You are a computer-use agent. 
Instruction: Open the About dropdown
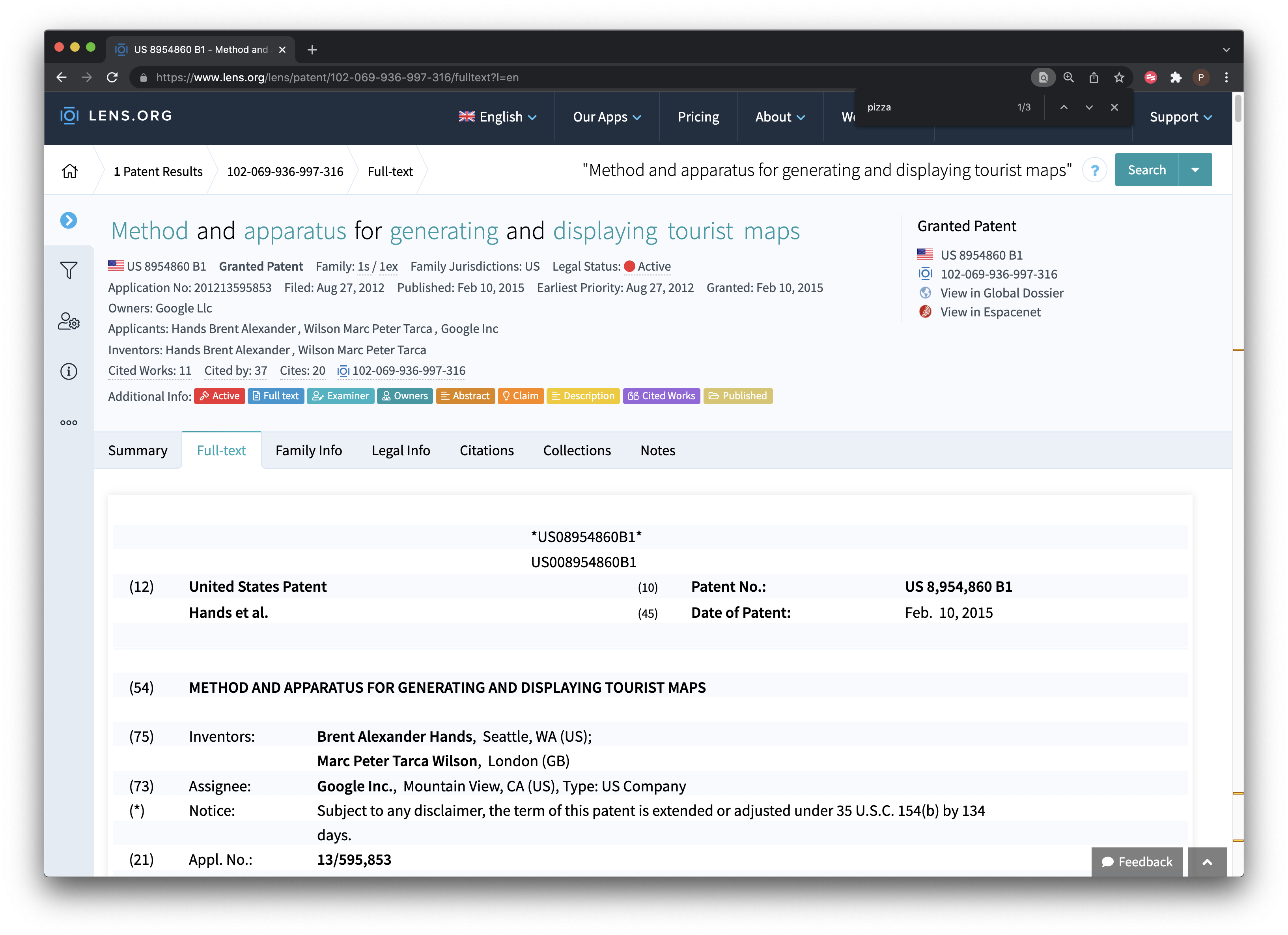(x=780, y=117)
